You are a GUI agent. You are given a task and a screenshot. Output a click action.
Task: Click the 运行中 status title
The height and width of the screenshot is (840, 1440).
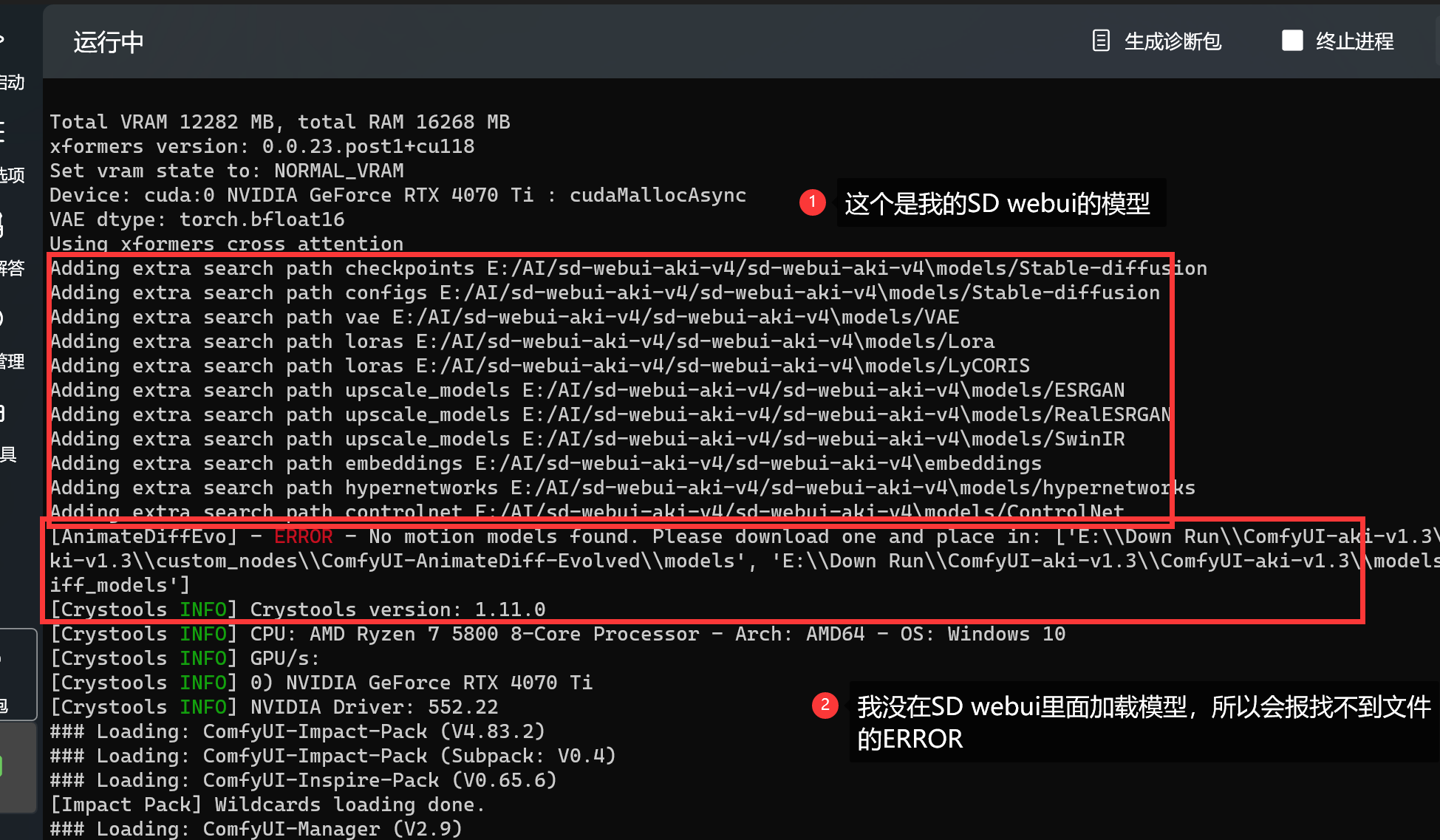click(109, 42)
